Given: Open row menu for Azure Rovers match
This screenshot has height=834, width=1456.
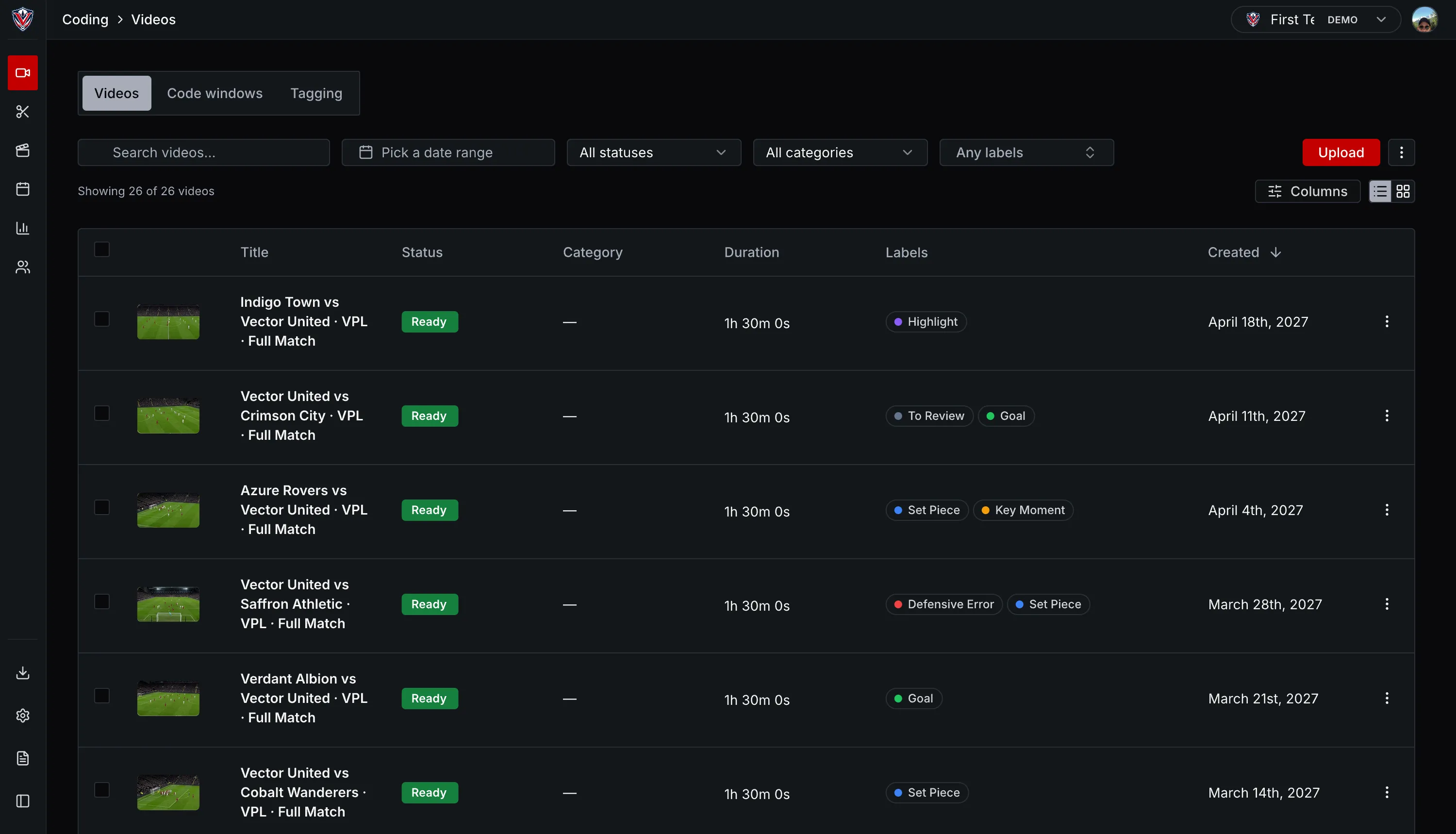Looking at the screenshot, I should [1387, 510].
